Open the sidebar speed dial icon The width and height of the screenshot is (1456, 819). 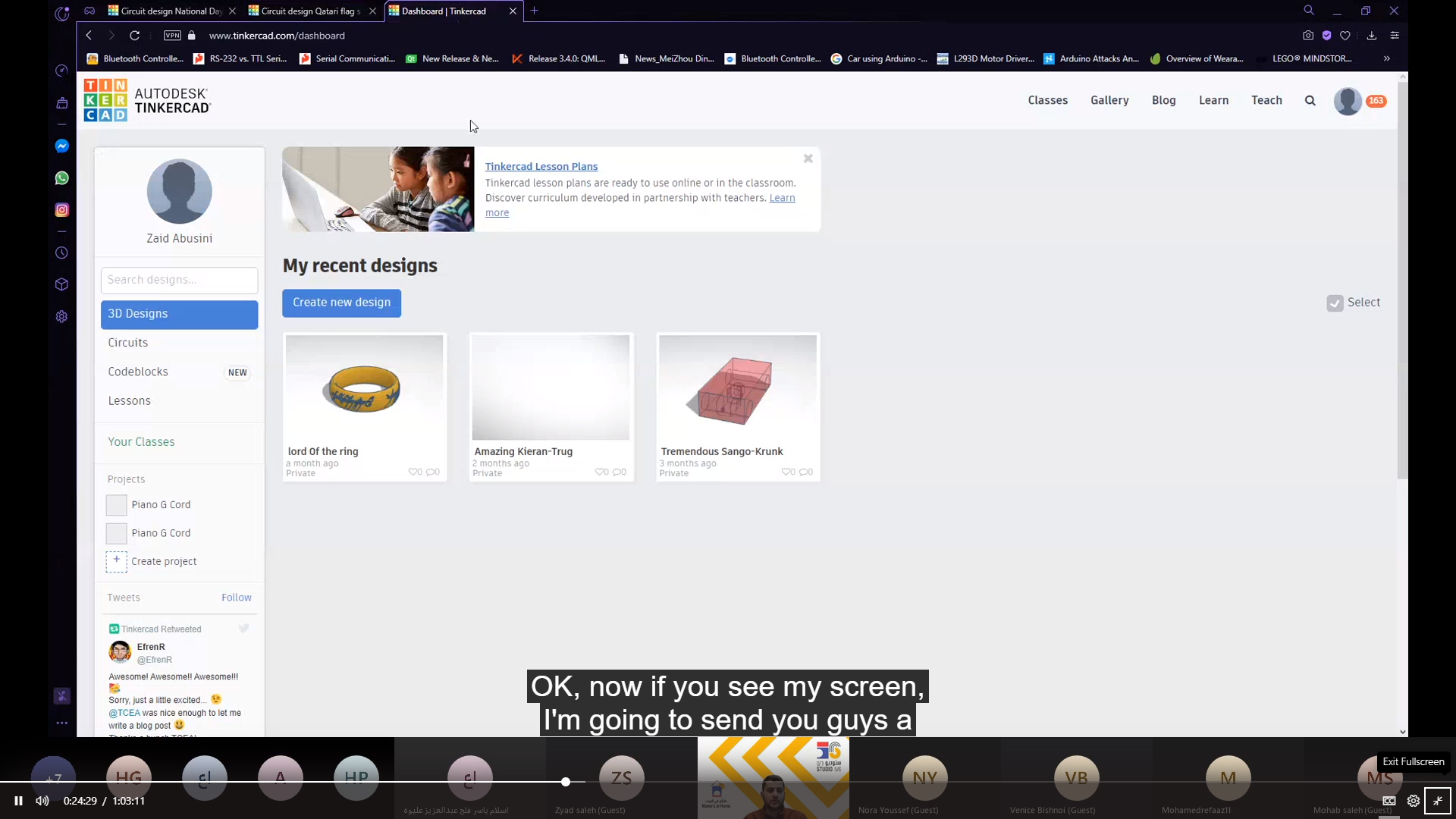tap(62, 71)
